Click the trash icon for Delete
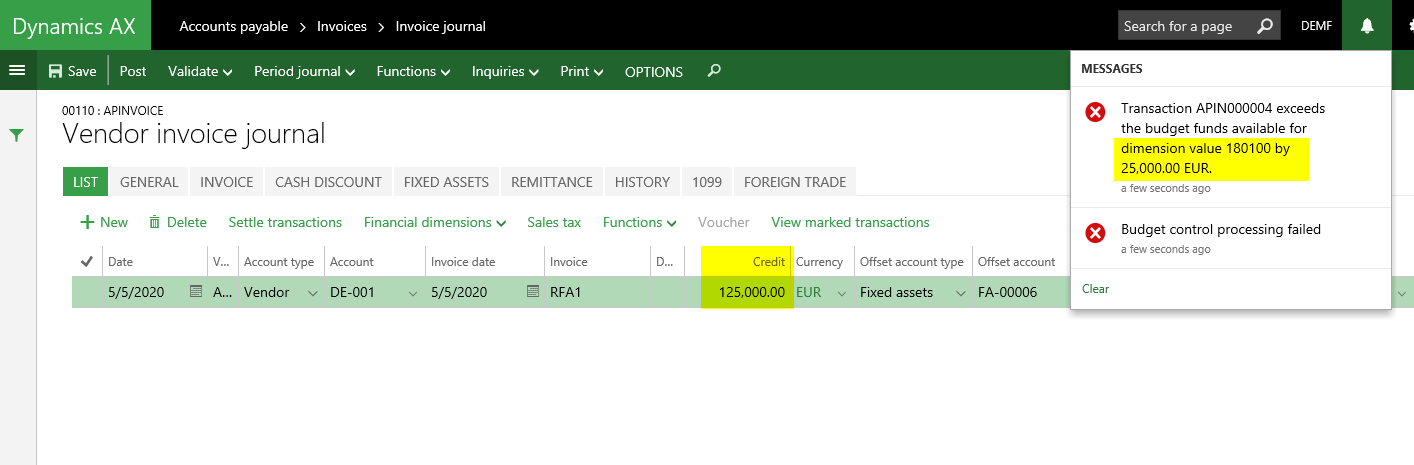The height and width of the screenshot is (465, 1414). click(x=155, y=223)
